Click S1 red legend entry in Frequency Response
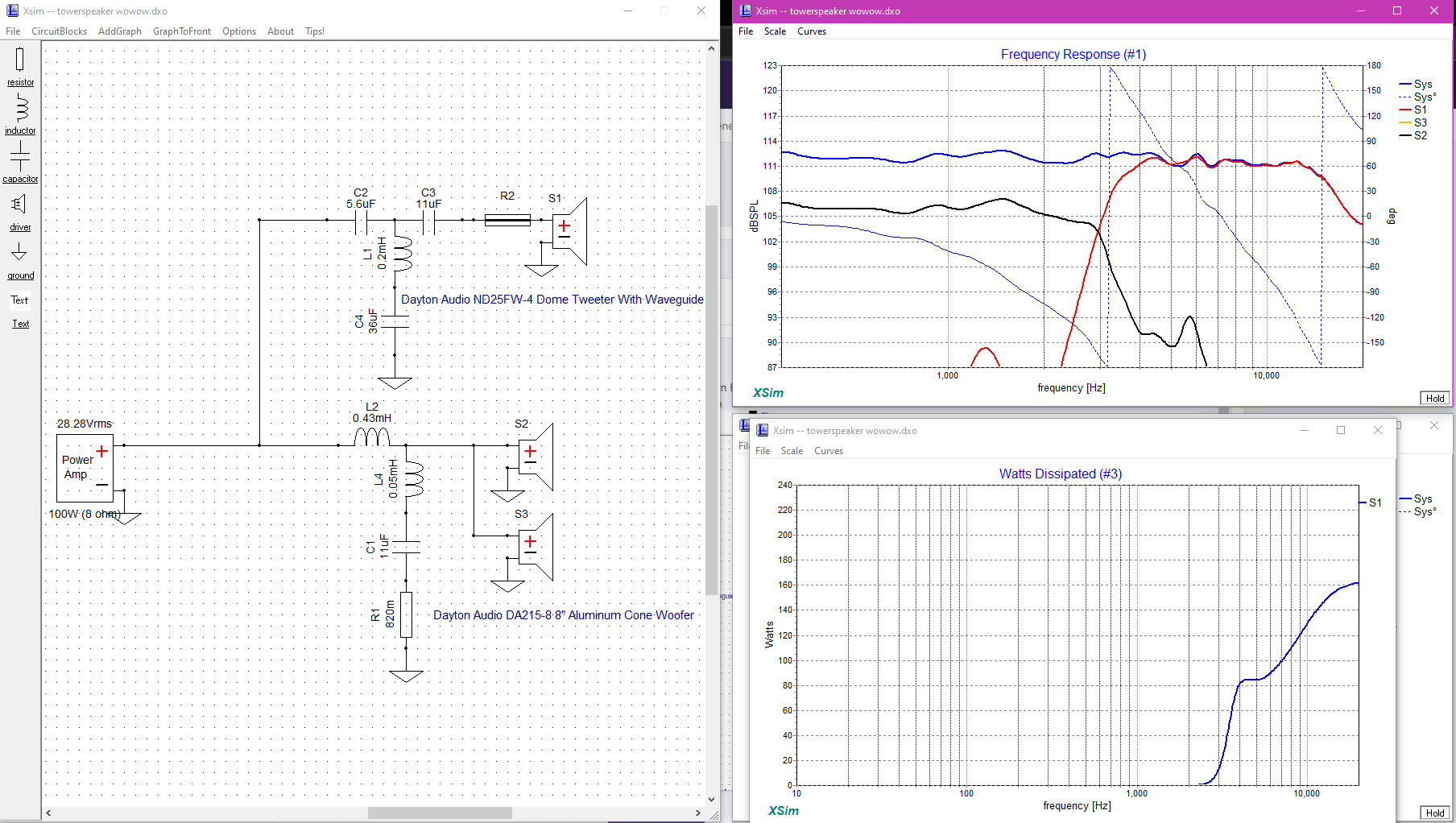The width and height of the screenshot is (1456, 823). pyautogui.click(x=1413, y=110)
